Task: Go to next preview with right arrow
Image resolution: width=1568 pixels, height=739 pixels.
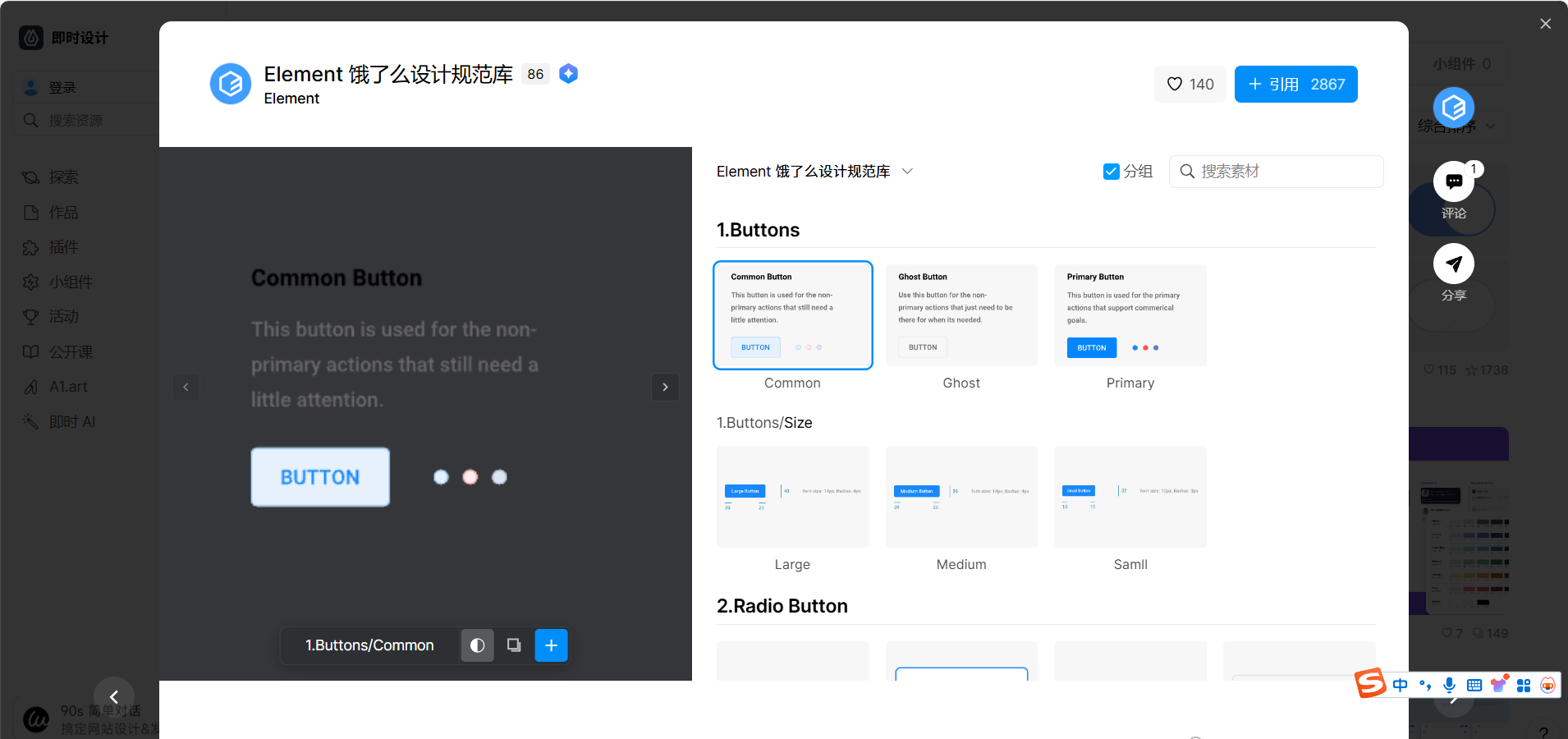Action: pos(665,387)
